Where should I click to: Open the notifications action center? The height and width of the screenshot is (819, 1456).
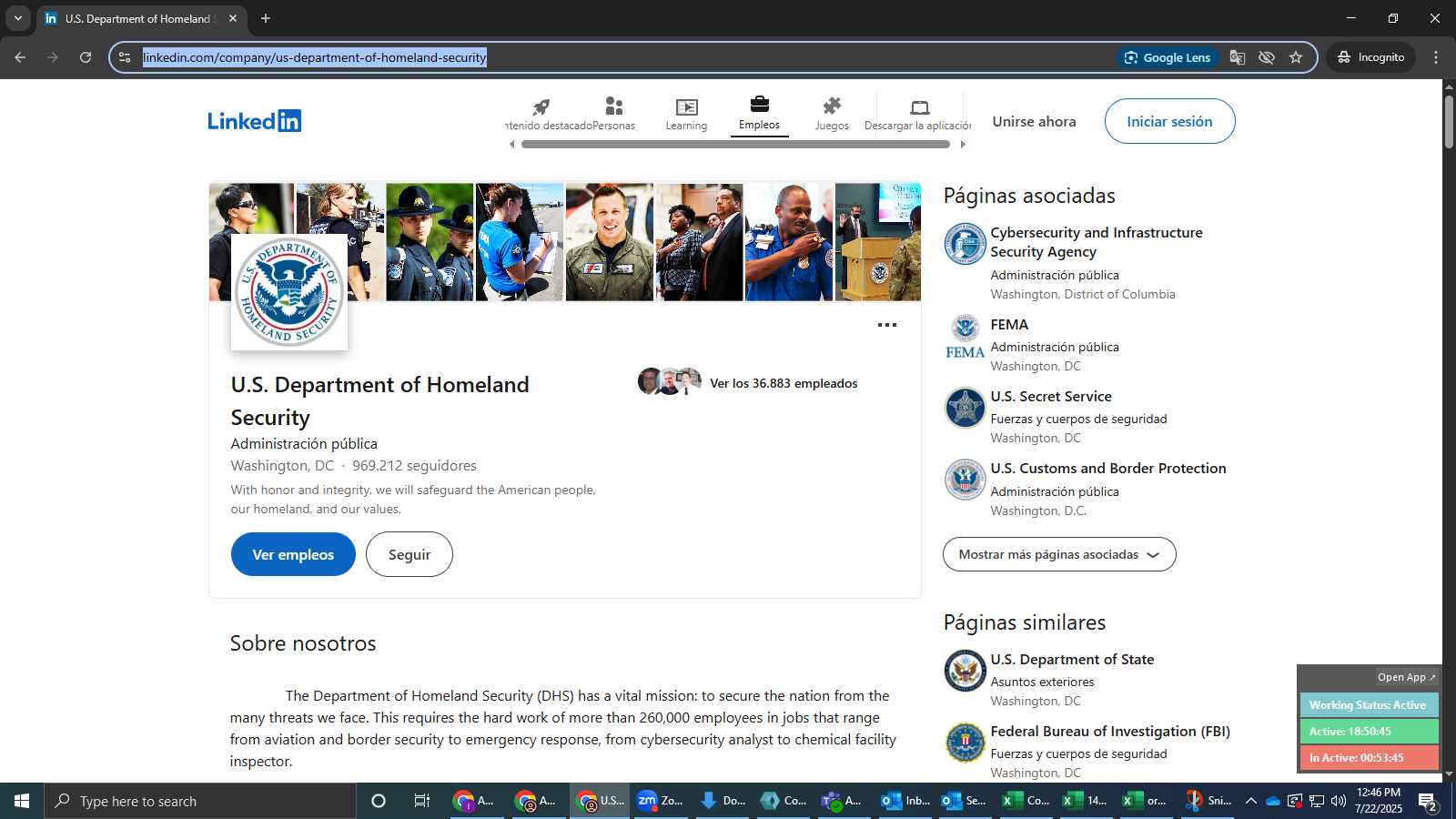point(1427,801)
